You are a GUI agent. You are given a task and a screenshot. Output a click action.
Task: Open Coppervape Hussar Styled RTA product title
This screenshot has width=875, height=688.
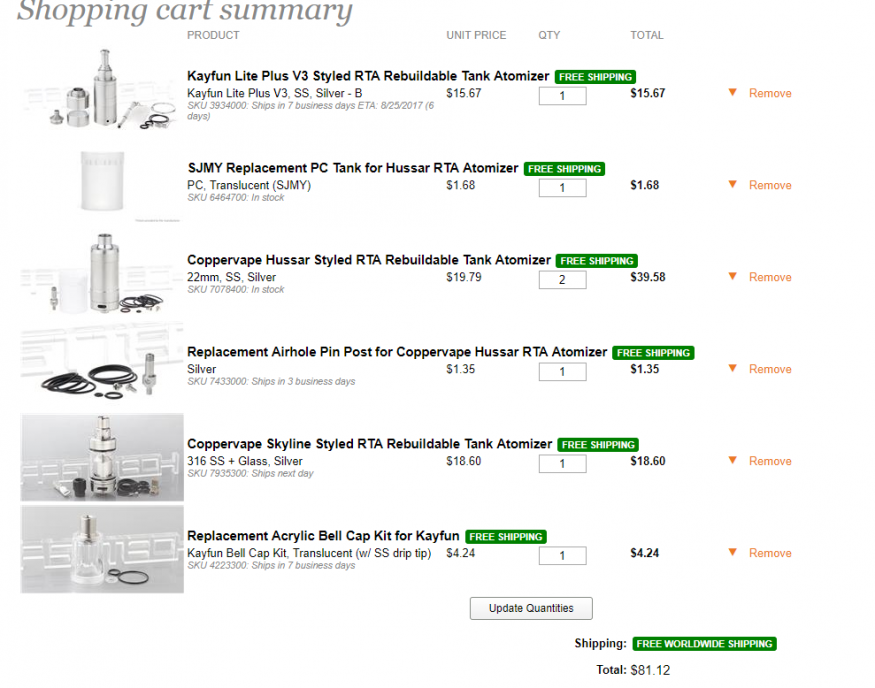[x=369, y=260]
